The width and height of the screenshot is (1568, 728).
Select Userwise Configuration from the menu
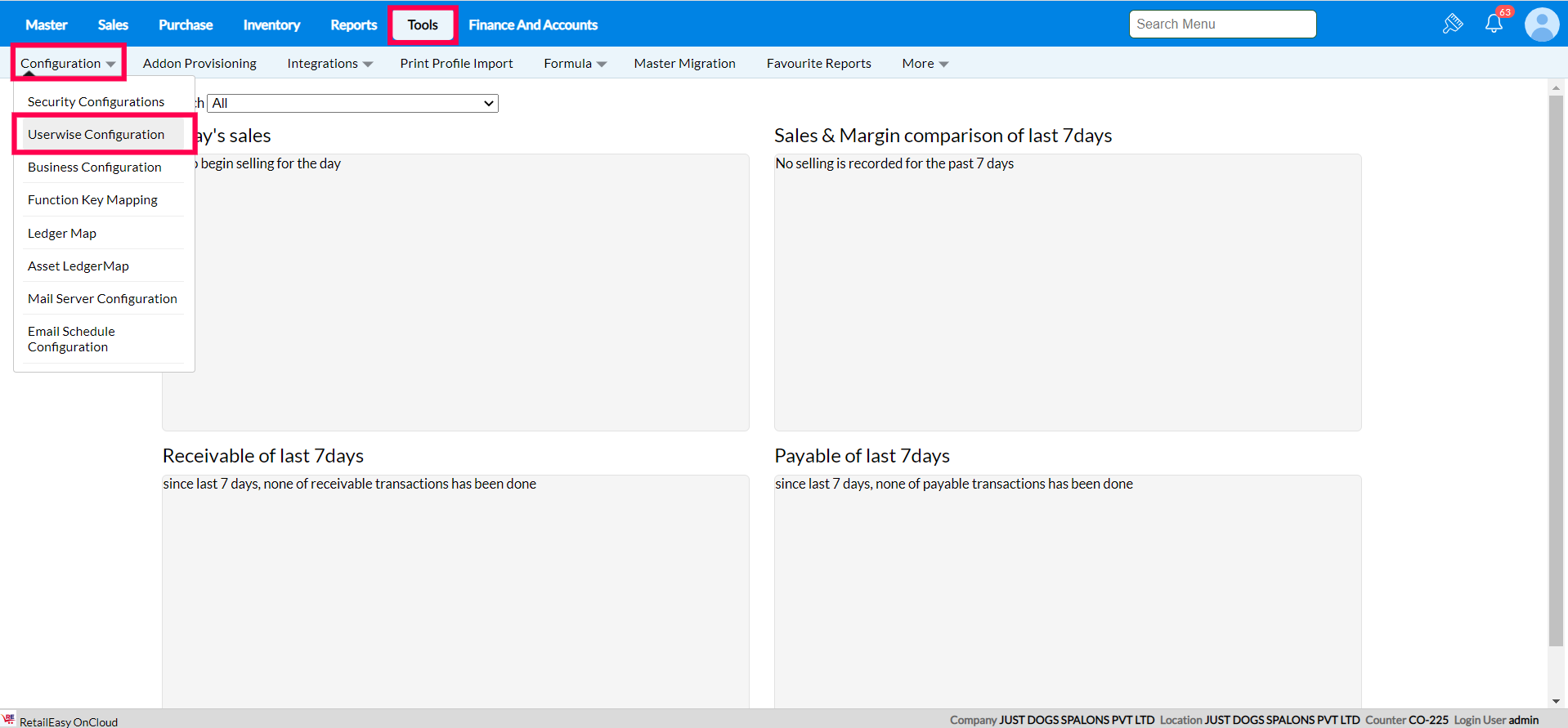pyautogui.click(x=96, y=135)
